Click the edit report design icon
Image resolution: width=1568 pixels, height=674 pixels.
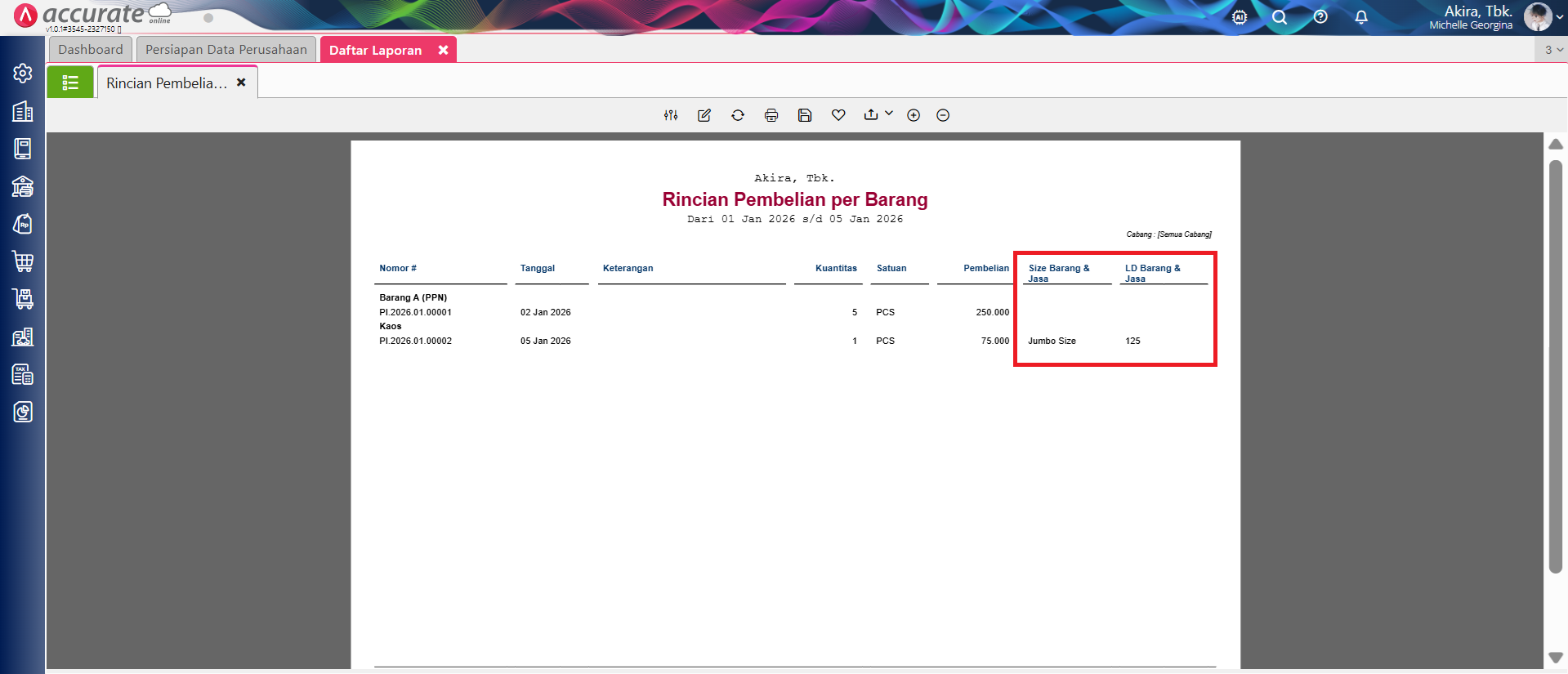point(704,115)
